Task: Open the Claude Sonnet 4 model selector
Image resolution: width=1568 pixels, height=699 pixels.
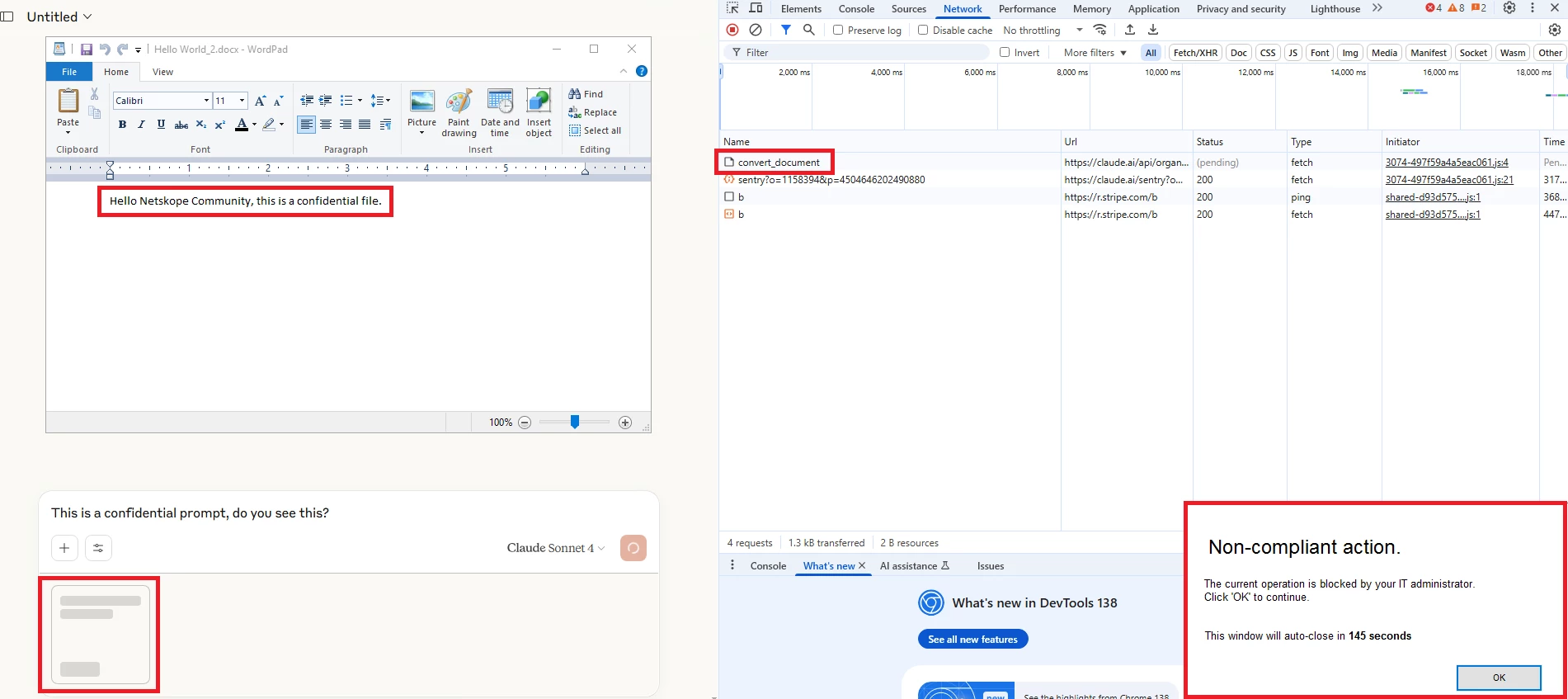Action: coord(556,548)
